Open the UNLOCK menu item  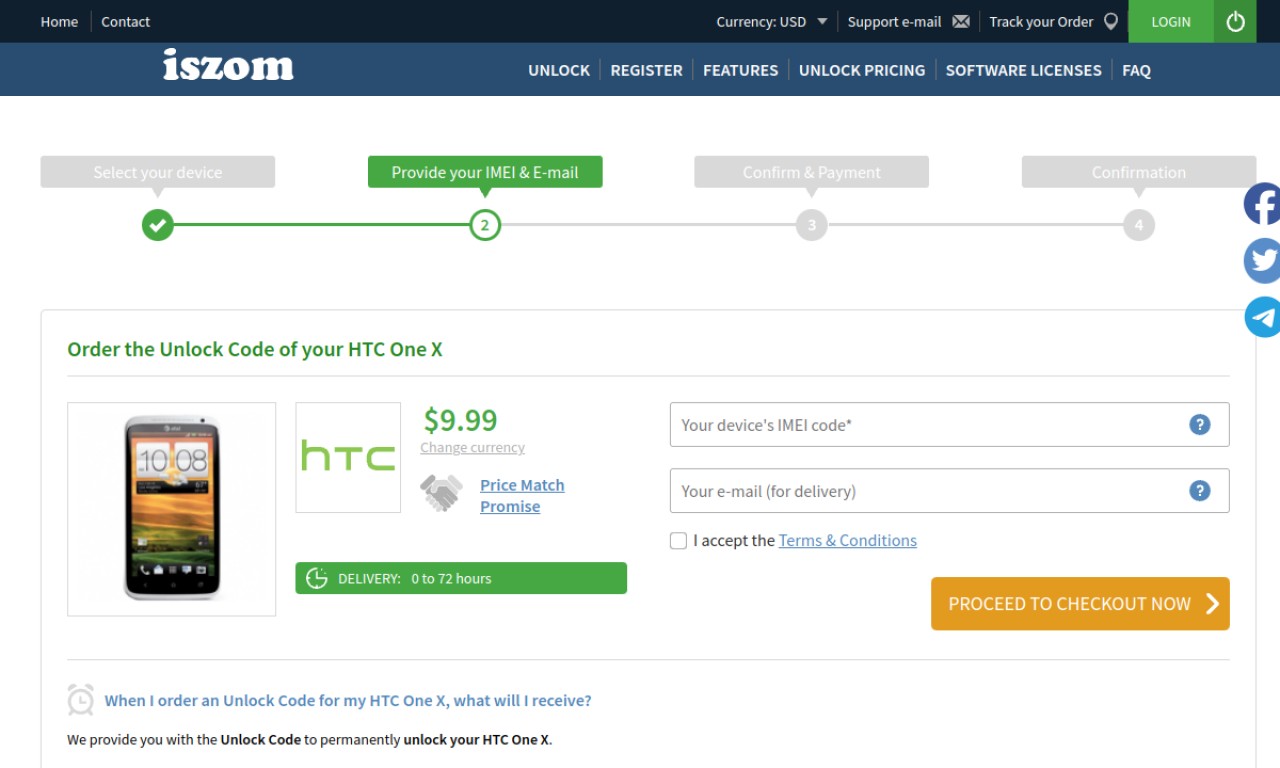(559, 70)
